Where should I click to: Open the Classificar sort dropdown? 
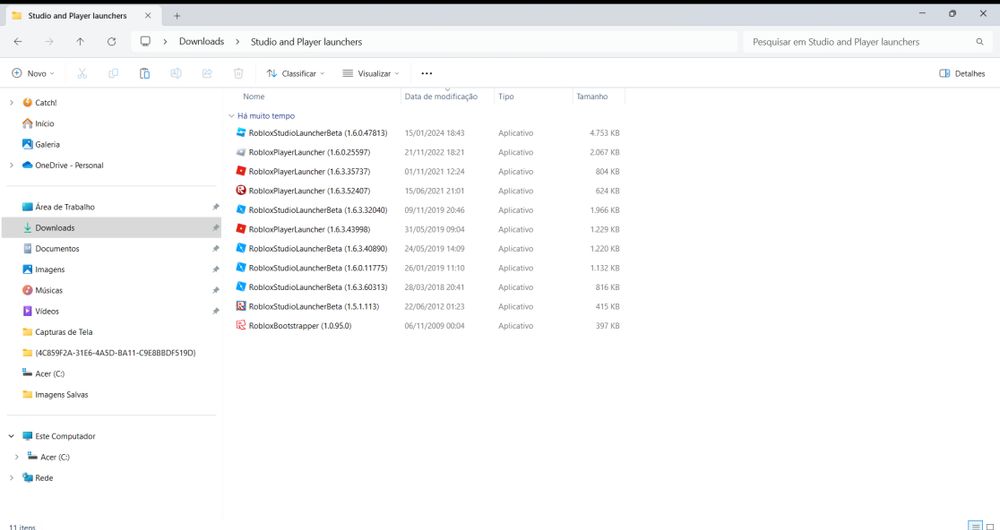[295, 73]
